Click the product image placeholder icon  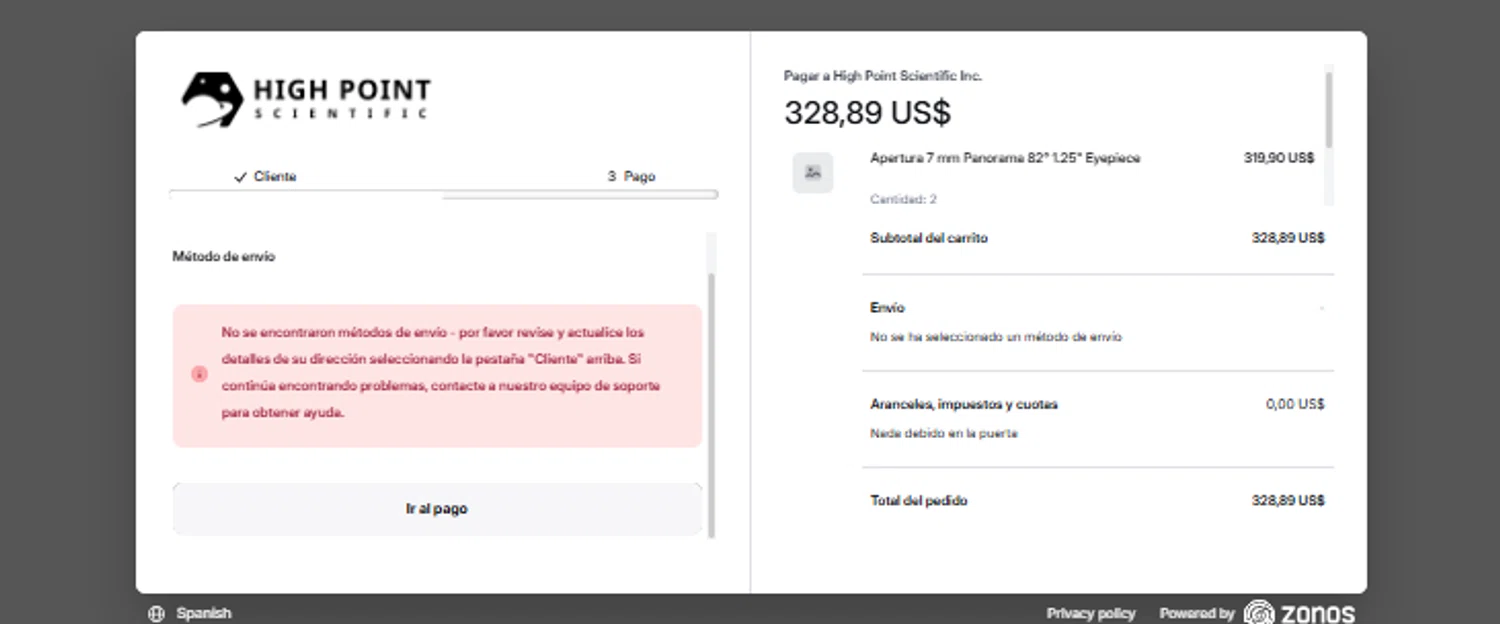(x=813, y=173)
